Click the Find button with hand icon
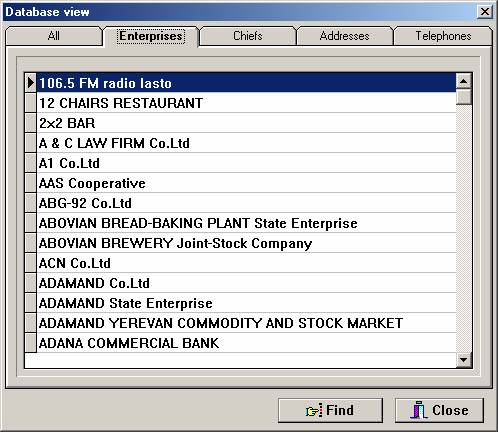498x432 pixels. 330,410
